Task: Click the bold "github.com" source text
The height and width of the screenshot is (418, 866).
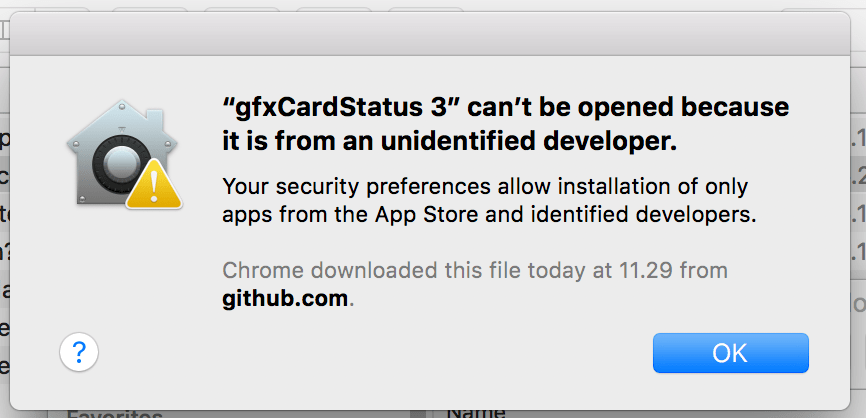Action: (285, 298)
